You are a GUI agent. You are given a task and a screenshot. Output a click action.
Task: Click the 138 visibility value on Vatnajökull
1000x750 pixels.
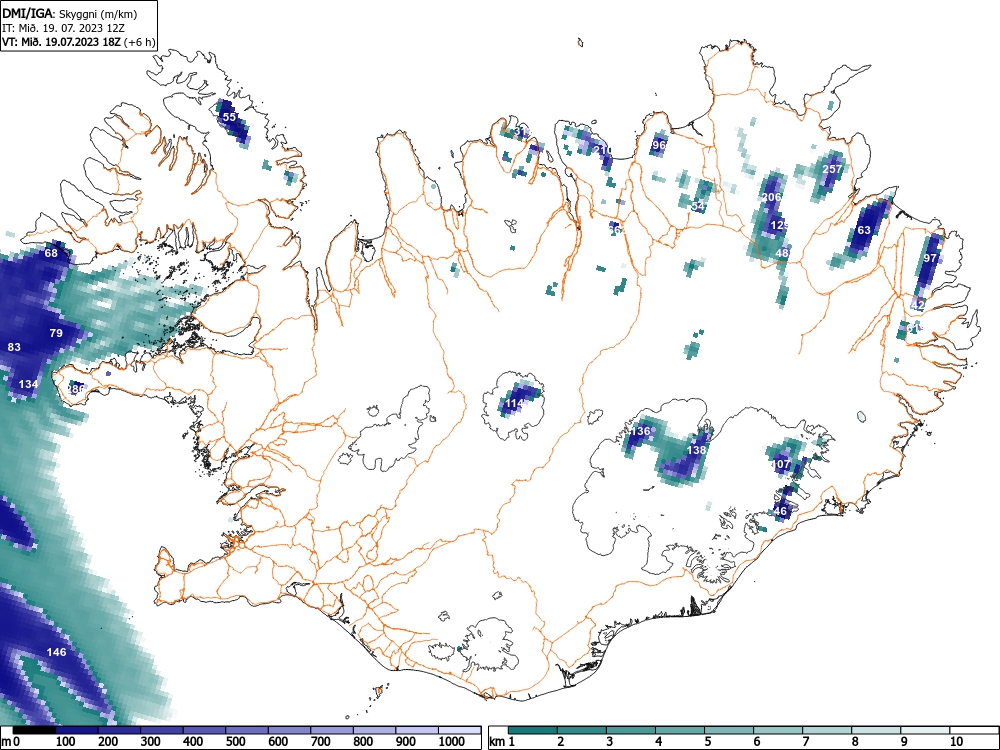coord(696,450)
